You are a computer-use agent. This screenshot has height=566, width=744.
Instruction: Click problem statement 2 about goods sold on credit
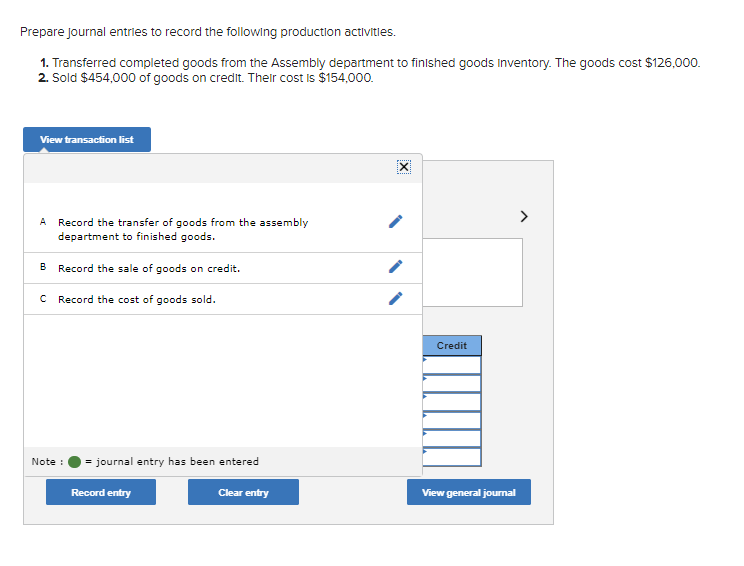click(x=206, y=78)
